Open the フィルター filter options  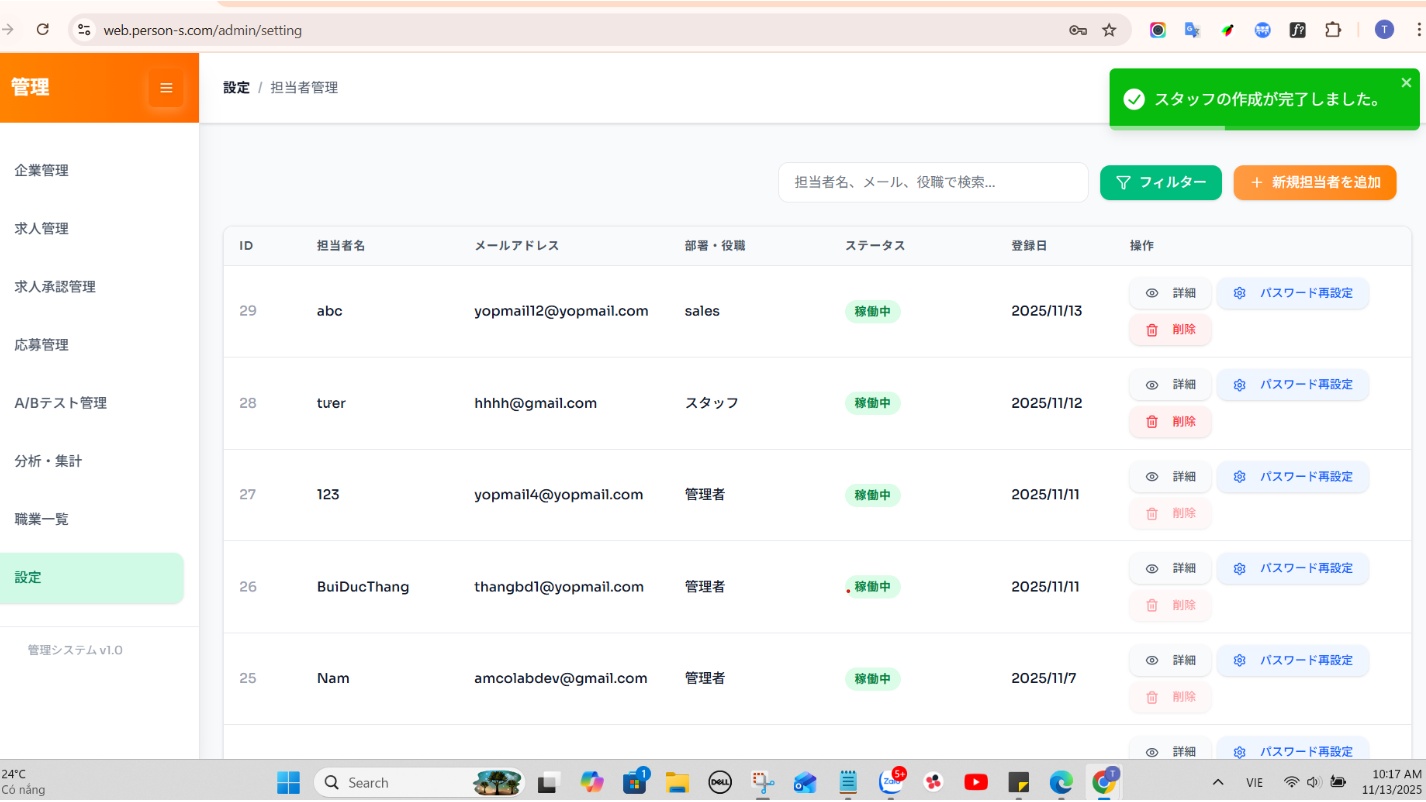tap(1160, 182)
